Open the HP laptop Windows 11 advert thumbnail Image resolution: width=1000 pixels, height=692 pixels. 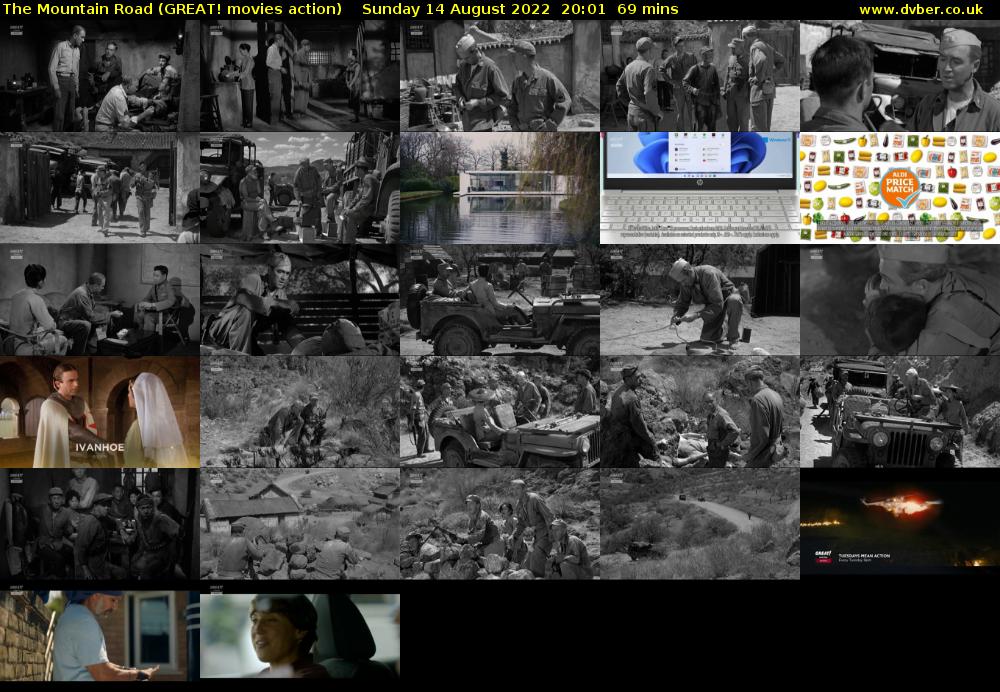700,188
